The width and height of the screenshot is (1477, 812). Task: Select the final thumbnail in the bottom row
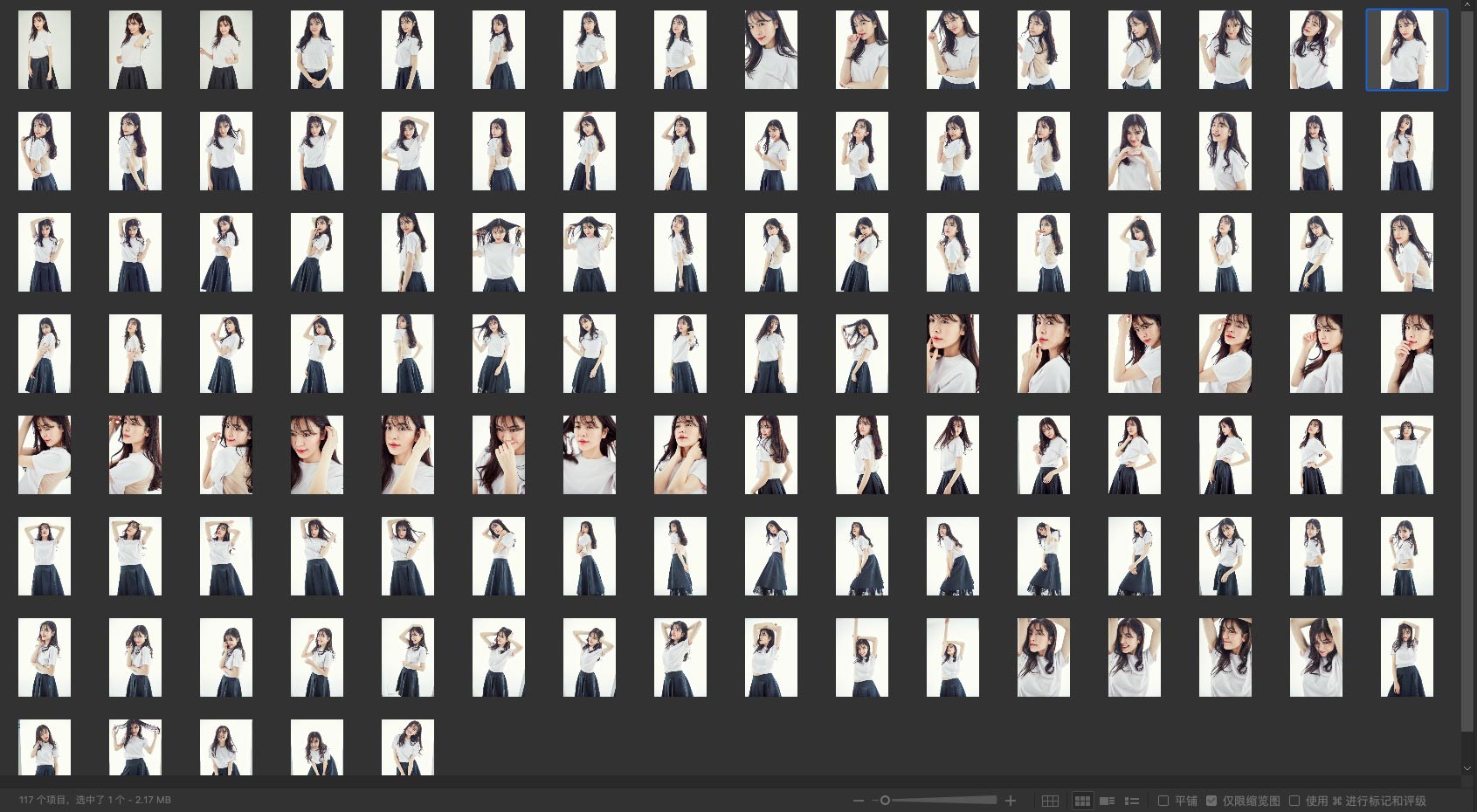407,747
